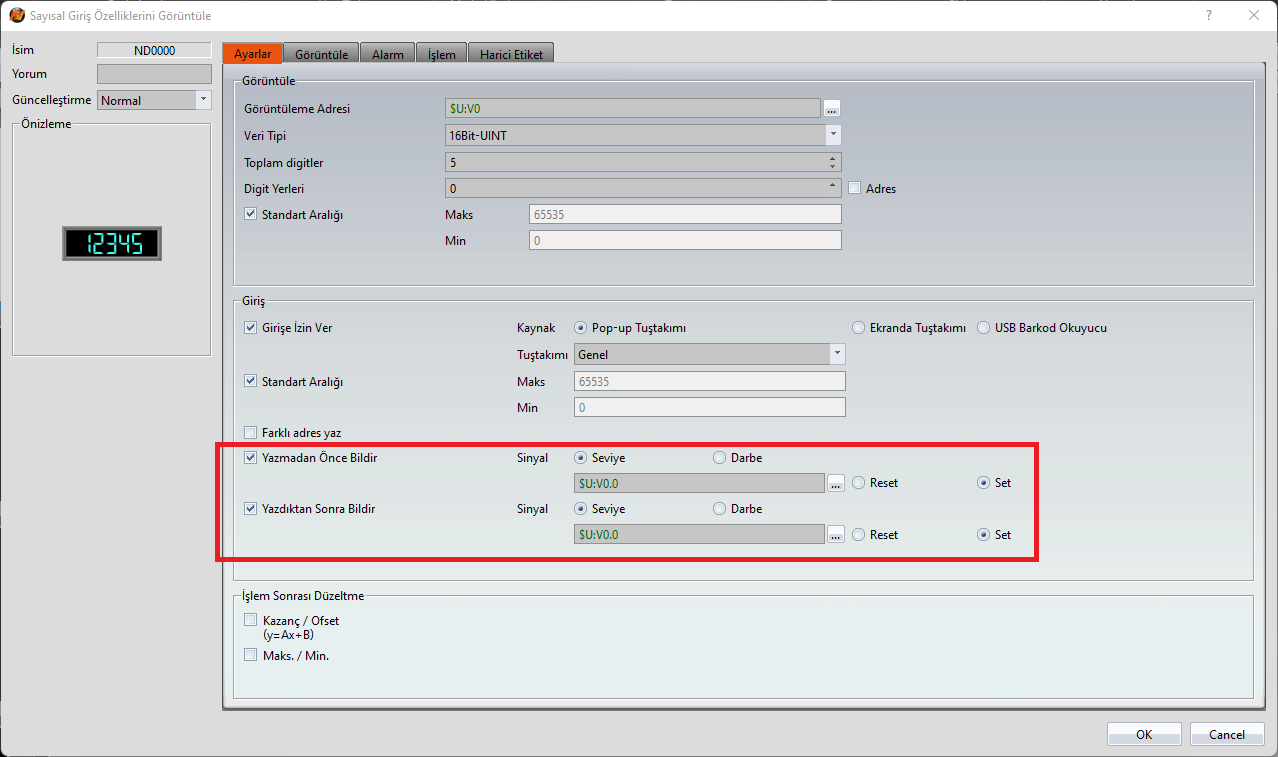Increase Toplam digitler with up arrow
The height and width of the screenshot is (757, 1278).
[833, 157]
